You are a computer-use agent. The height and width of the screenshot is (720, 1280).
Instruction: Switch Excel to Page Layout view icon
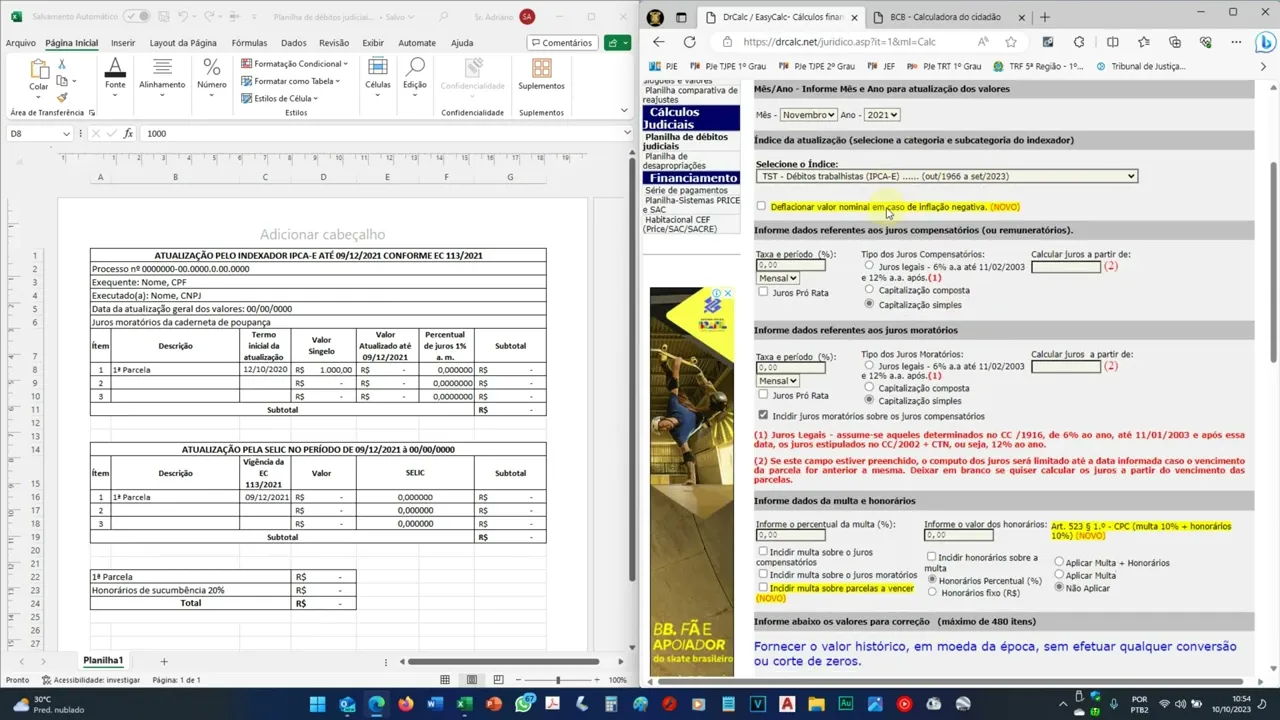(x=471, y=680)
